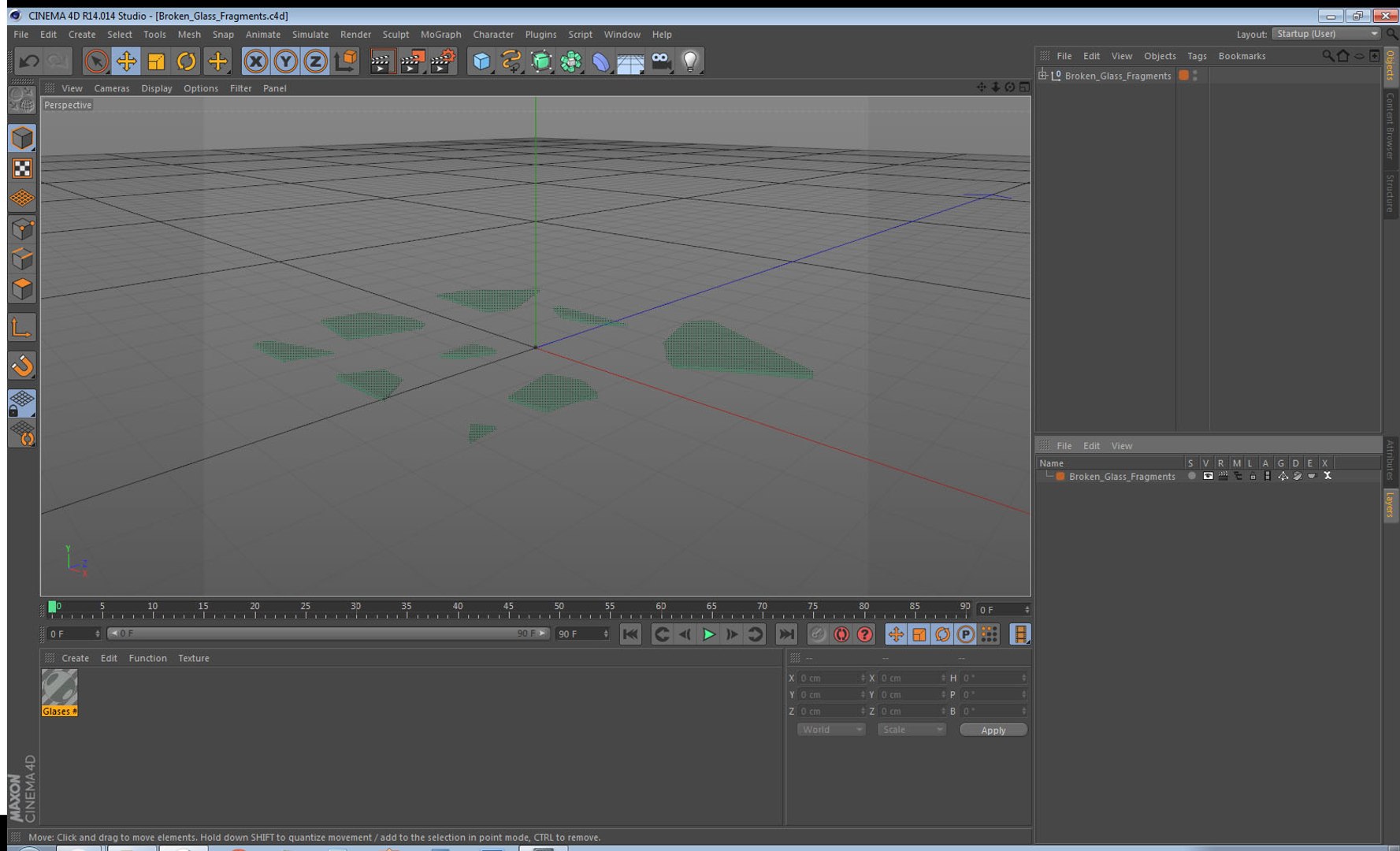Switch to Polygons mode
1400x851 pixels.
[x=22, y=288]
